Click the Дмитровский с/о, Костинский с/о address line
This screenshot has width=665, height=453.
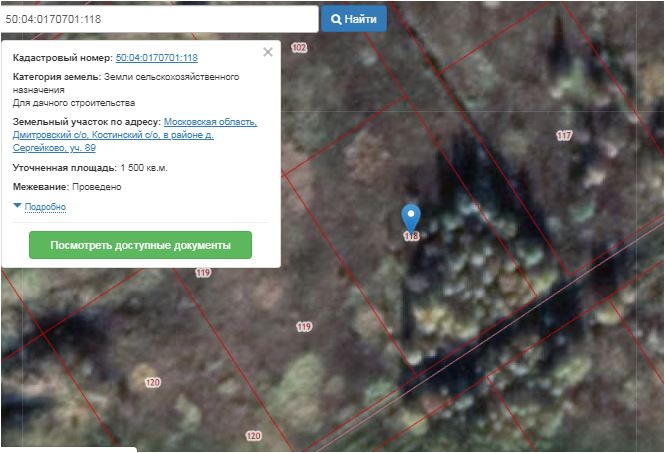pos(106,135)
